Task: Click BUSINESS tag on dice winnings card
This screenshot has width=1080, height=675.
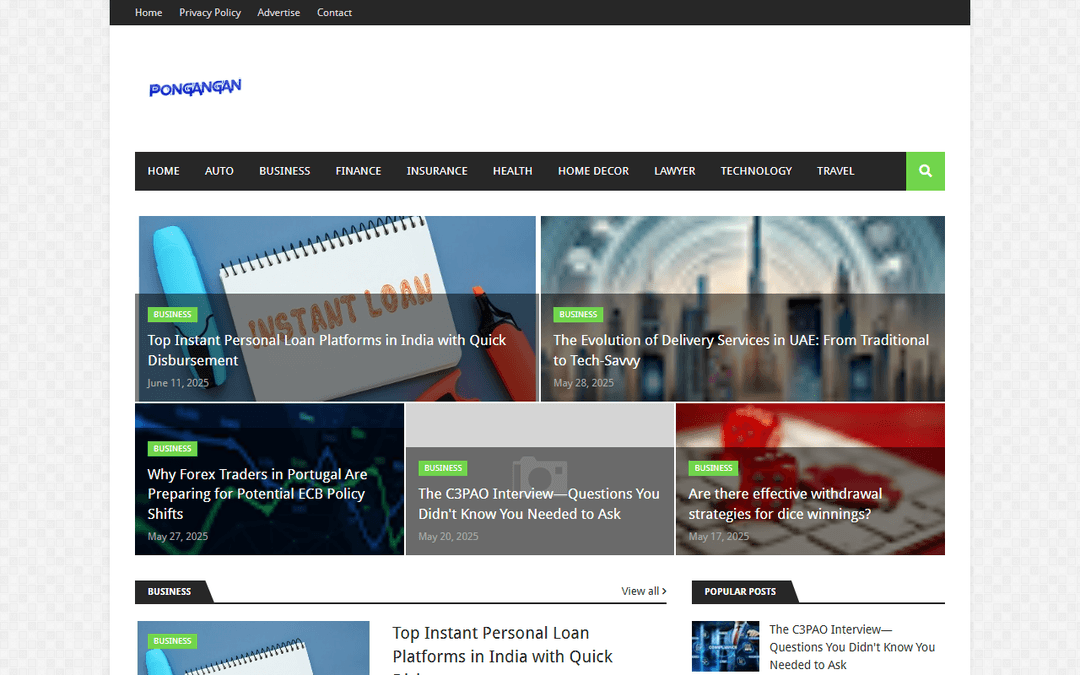Action: point(713,468)
